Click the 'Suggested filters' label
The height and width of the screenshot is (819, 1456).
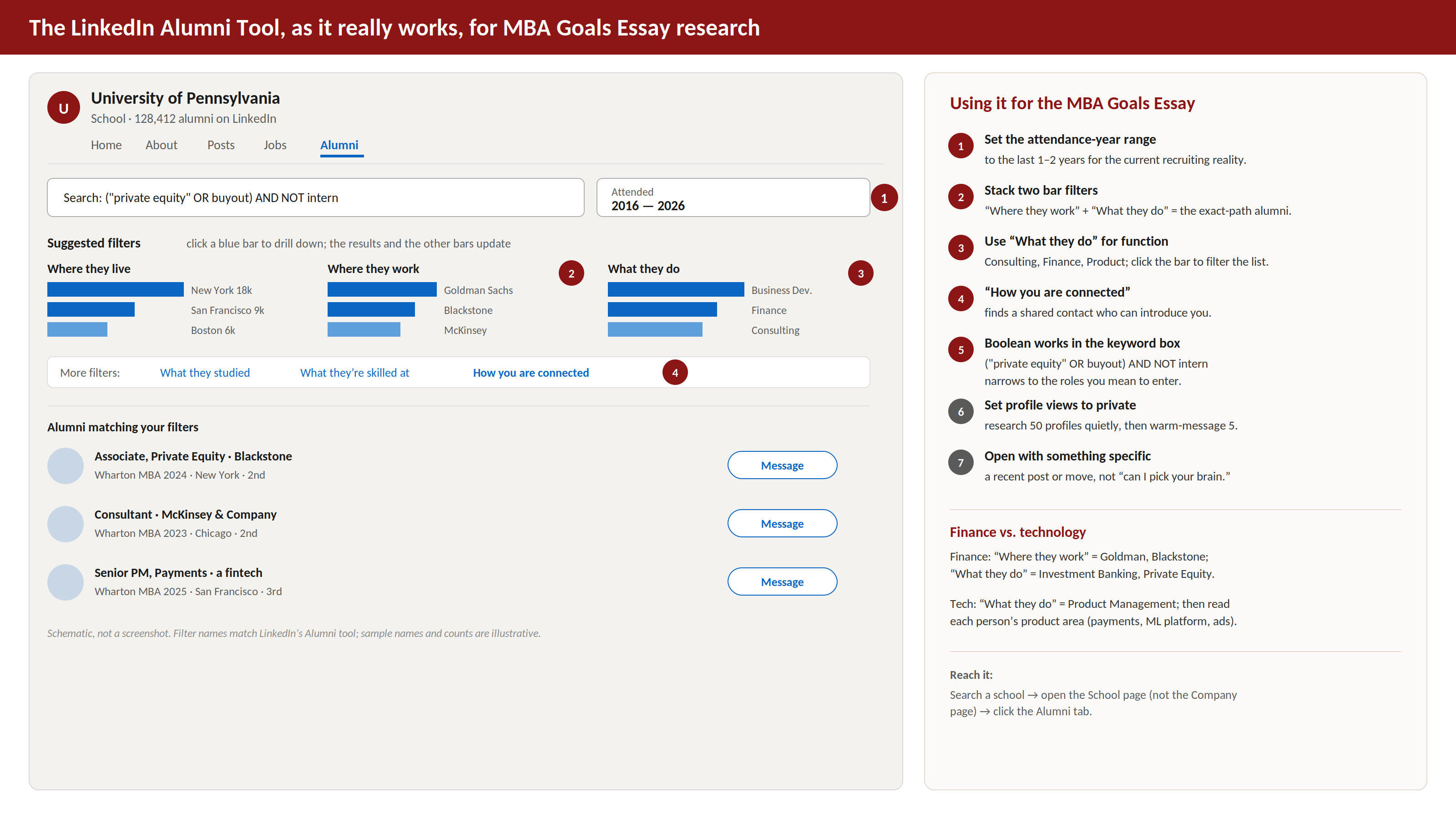coord(94,243)
